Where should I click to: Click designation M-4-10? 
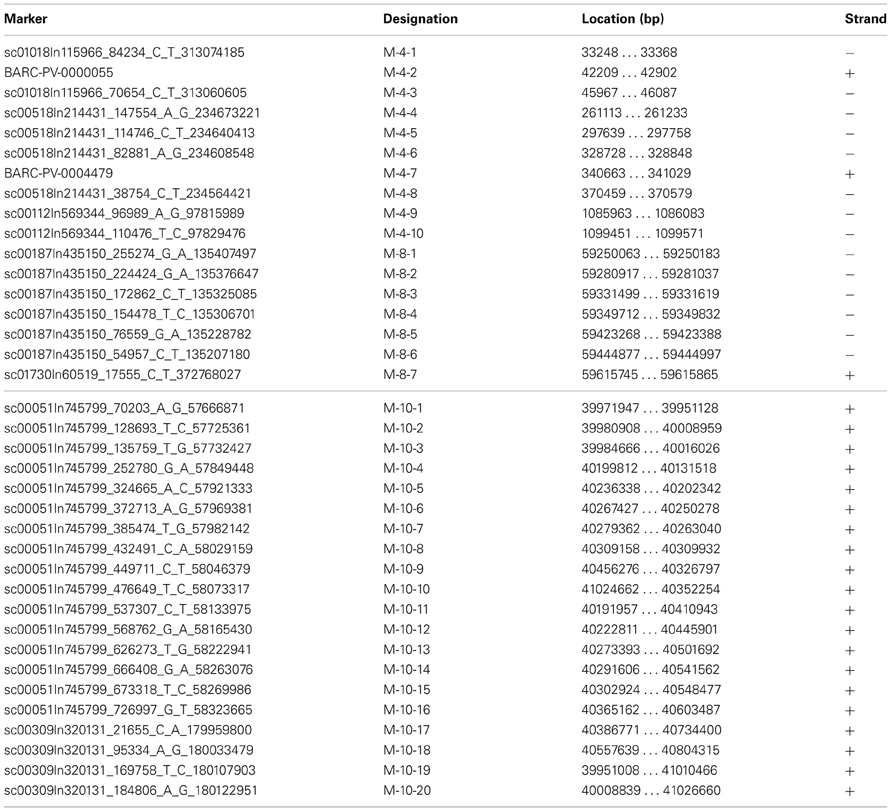coord(403,234)
